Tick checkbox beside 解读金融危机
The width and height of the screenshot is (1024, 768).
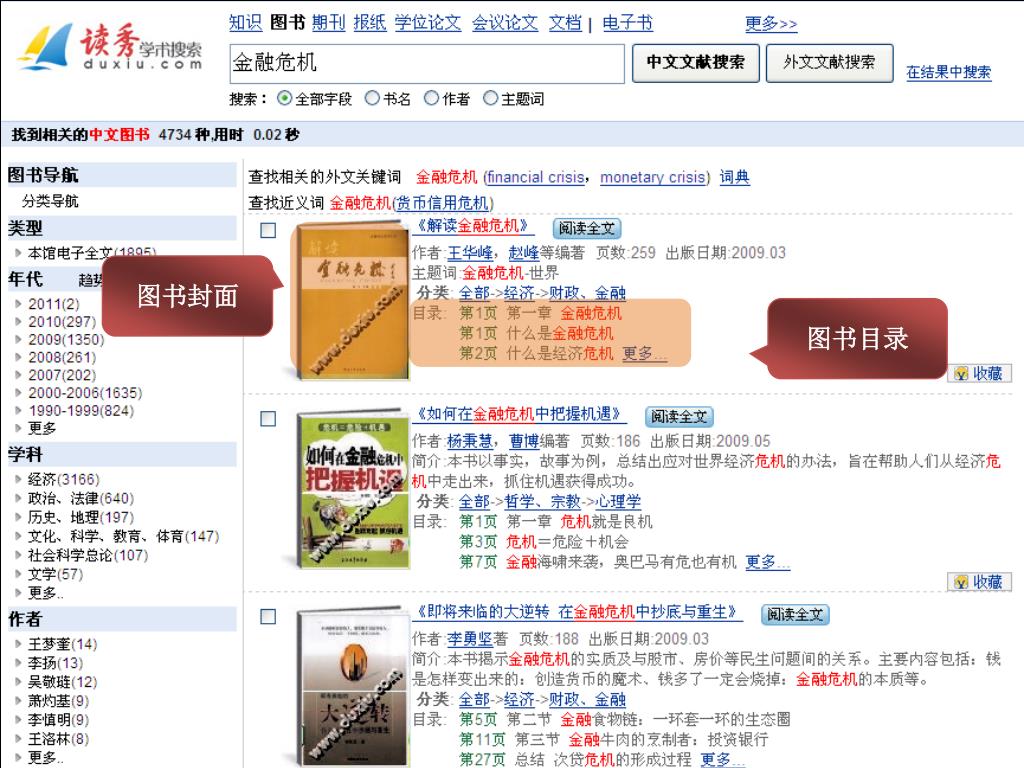click(x=268, y=230)
